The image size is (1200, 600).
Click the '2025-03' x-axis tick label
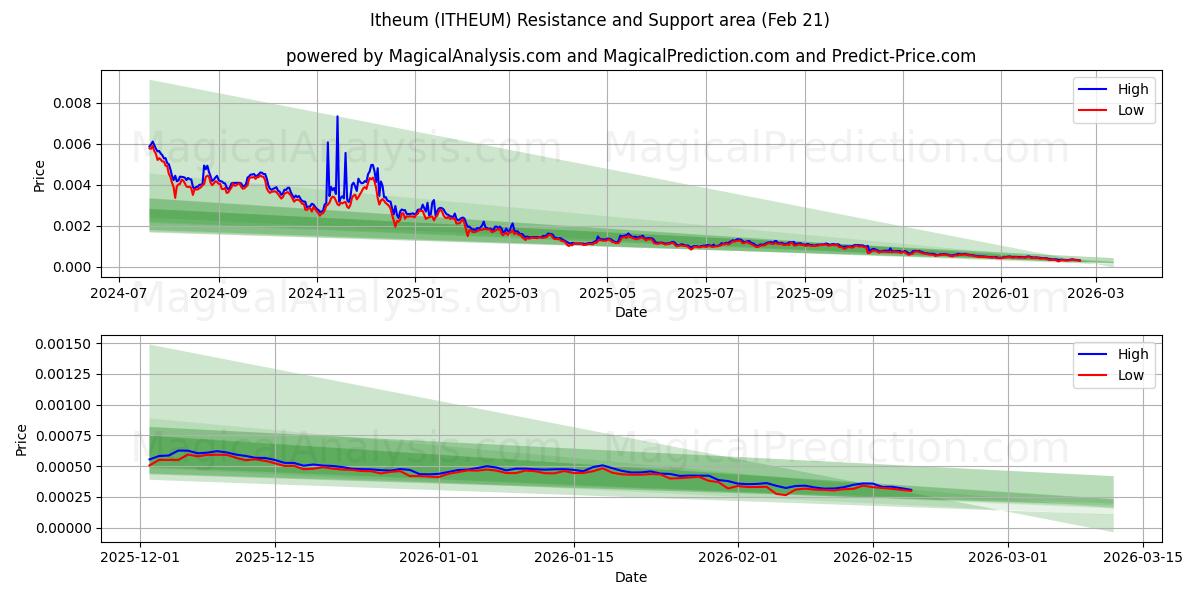click(509, 293)
